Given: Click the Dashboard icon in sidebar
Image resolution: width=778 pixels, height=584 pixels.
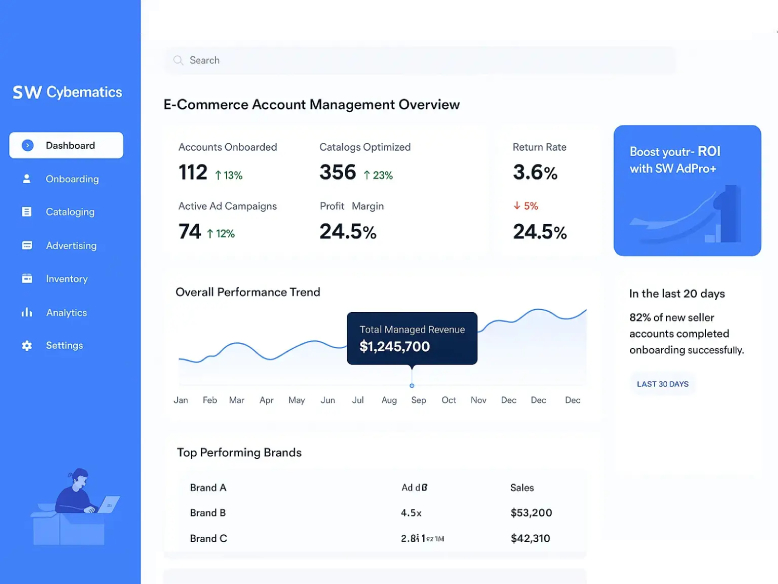Looking at the screenshot, I should pyautogui.click(x=27, y=145).
